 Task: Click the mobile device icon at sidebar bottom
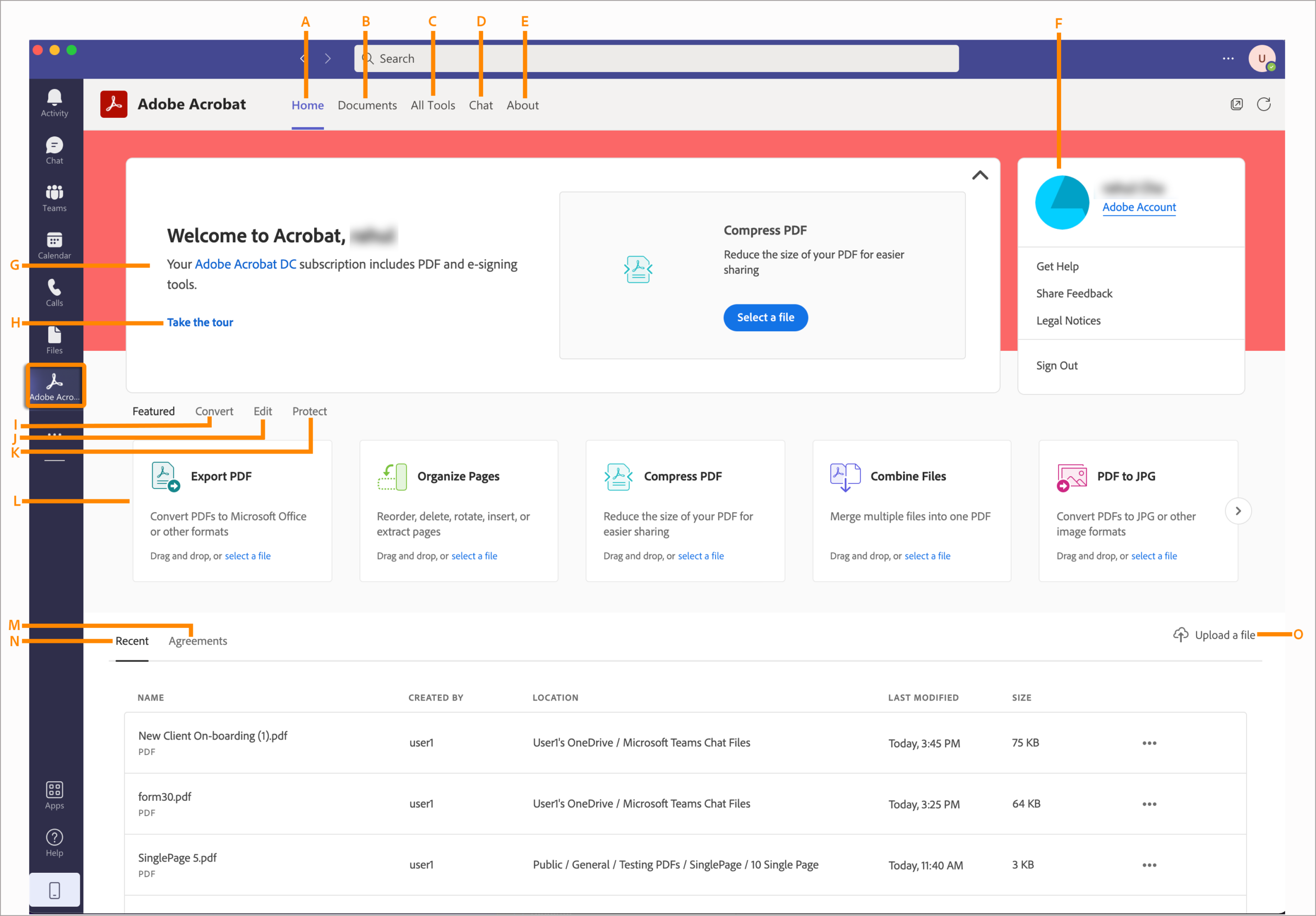pos(54,890)
